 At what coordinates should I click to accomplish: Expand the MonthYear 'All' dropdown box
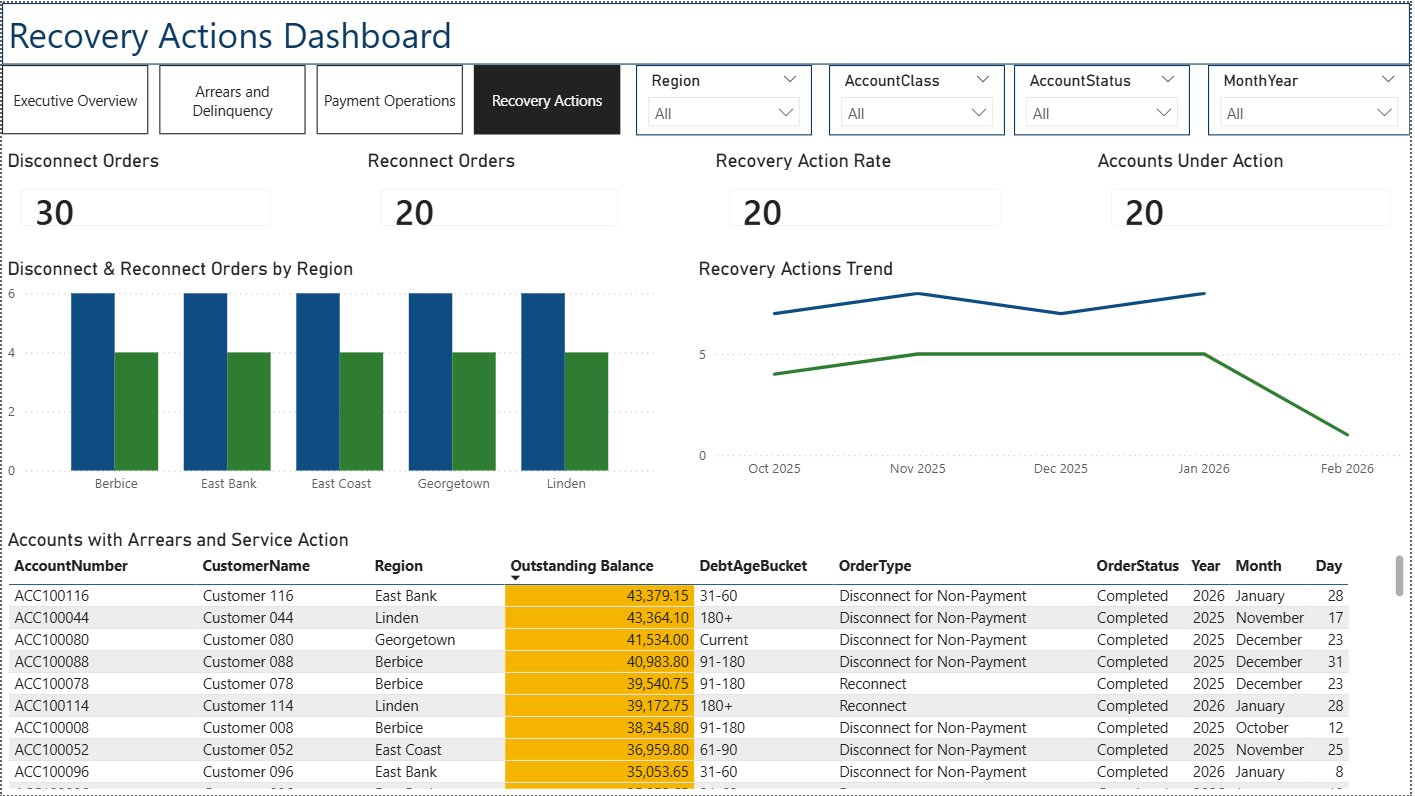click(x=1308, y=113)
